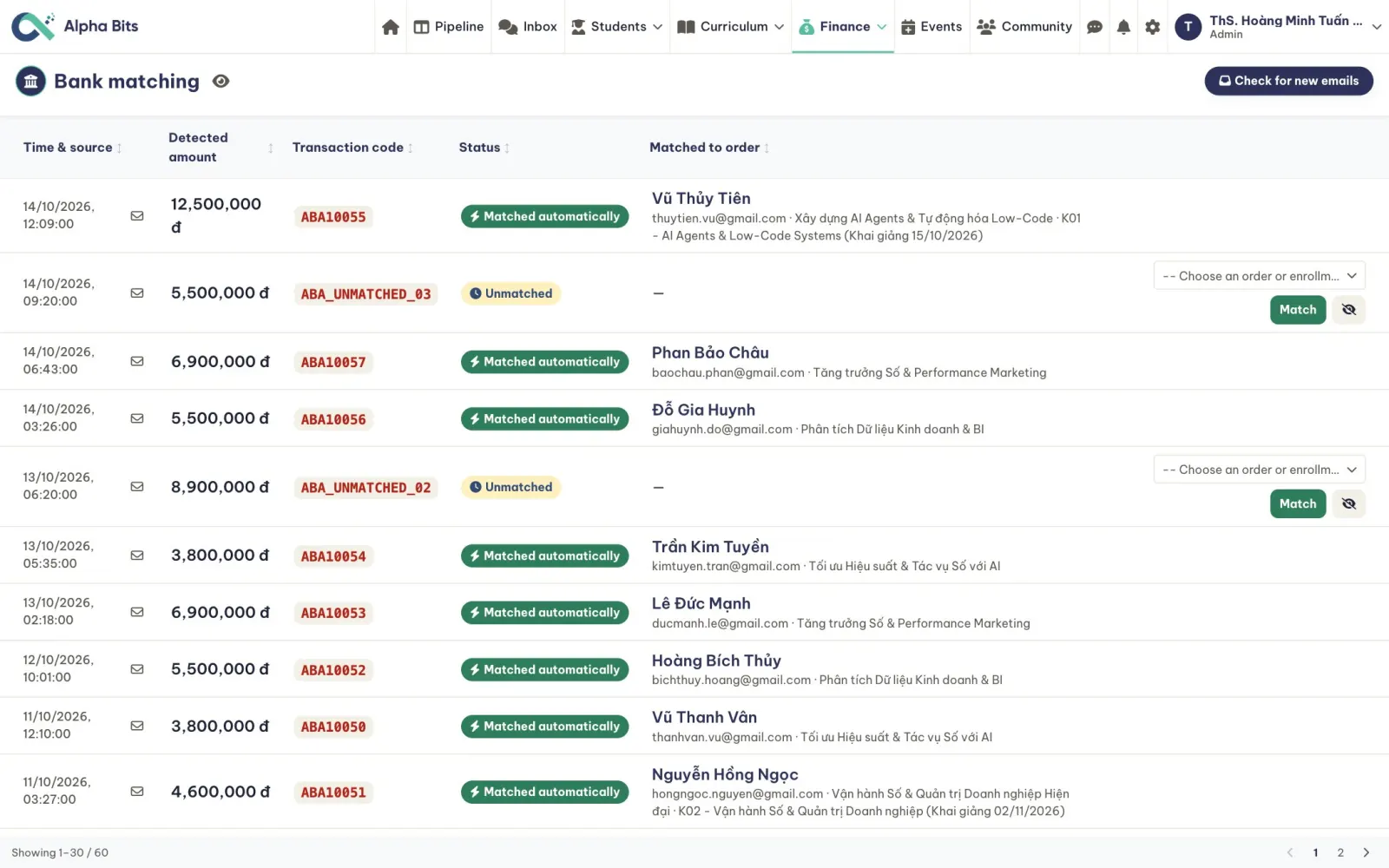Click user avatar T in header
Viewport: 1389px width, 868px height.
click(x=1188, y=27)
